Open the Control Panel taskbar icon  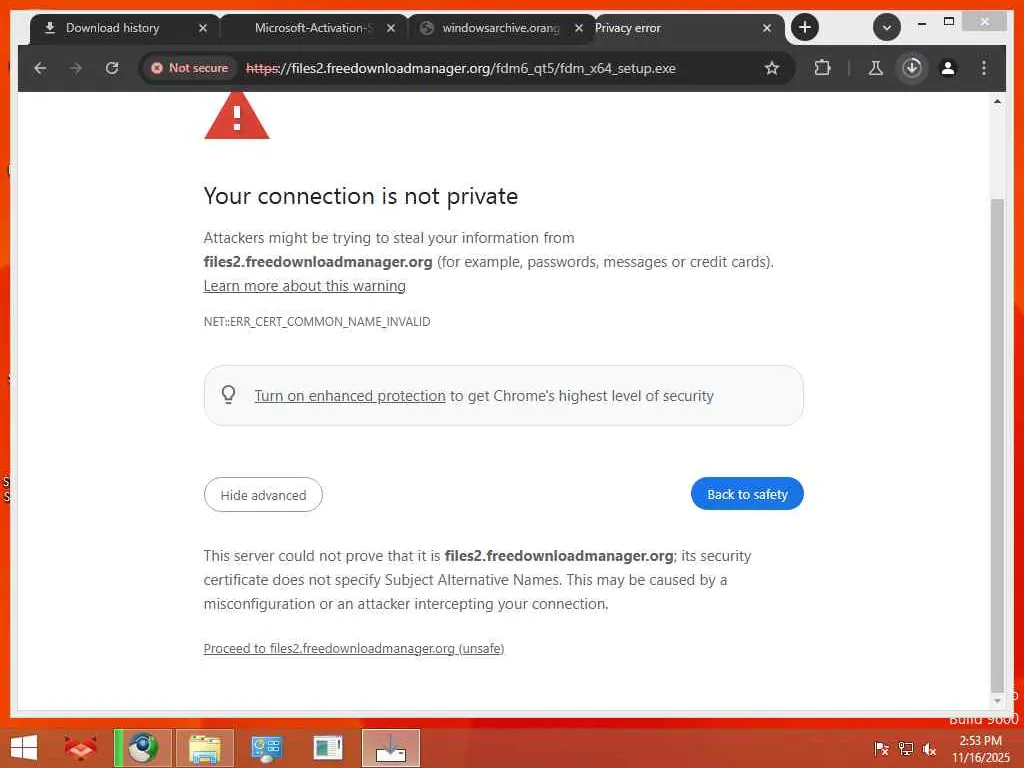coord(266,748)
